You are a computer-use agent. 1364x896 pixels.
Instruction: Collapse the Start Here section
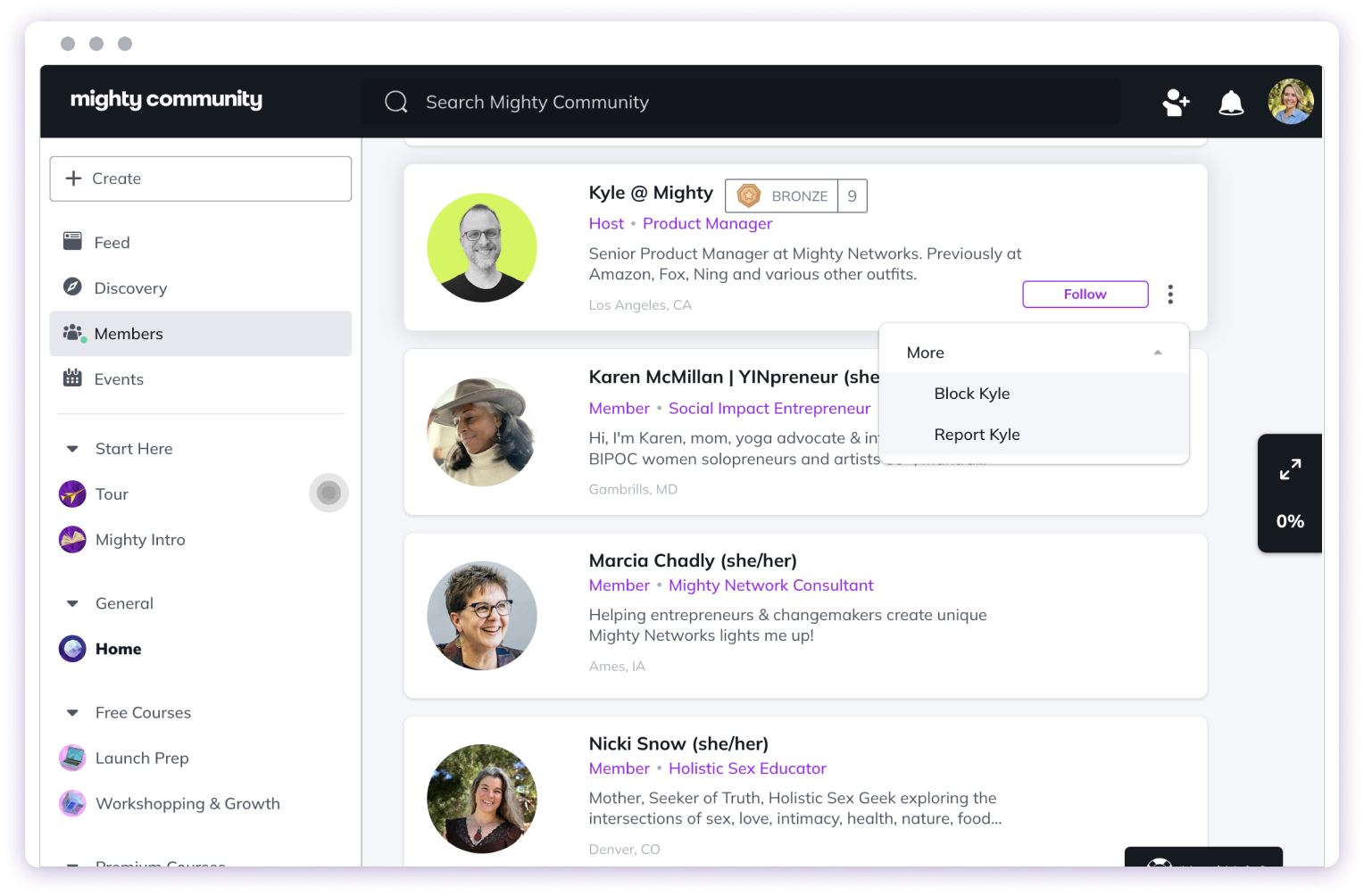(72, 449)
